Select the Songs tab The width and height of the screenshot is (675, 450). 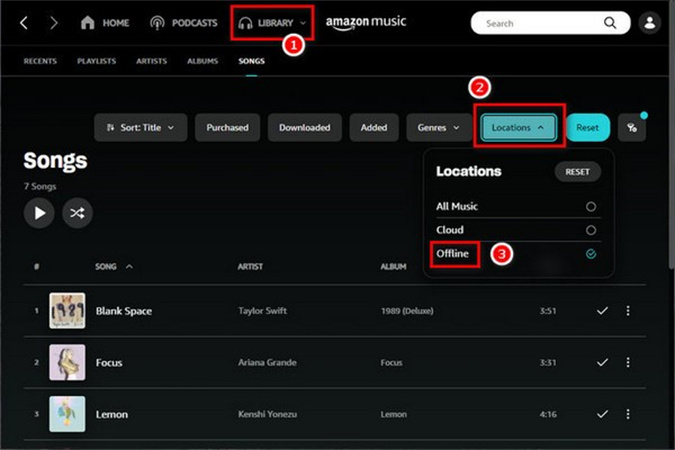pyautogui.click(x=251, y=61)
